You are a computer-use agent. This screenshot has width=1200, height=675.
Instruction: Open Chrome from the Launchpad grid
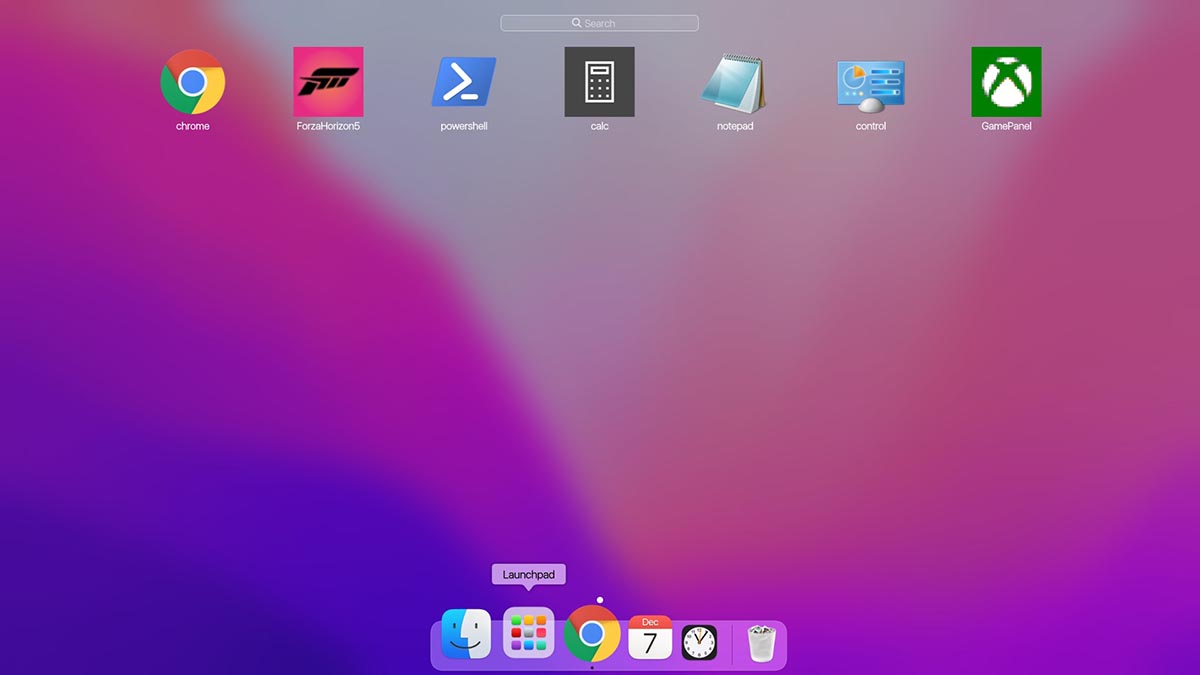pyautogui.click(x=192, y=82)
